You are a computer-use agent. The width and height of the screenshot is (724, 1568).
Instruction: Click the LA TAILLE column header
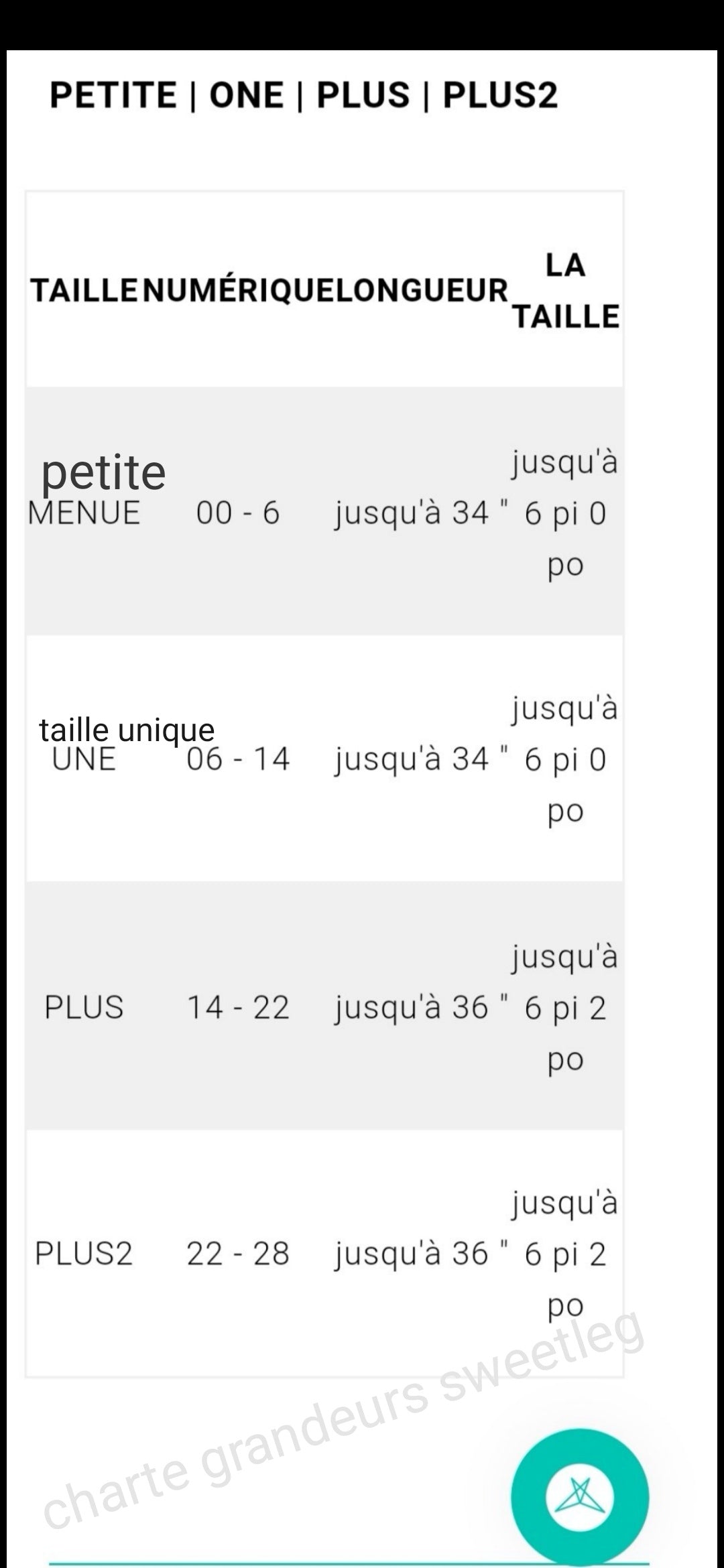pyautogui.click(x=566, y=291)
